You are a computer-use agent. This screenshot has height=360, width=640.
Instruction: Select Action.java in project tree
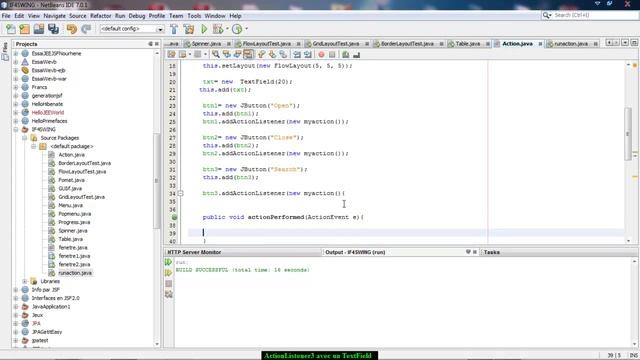point(71,155)
